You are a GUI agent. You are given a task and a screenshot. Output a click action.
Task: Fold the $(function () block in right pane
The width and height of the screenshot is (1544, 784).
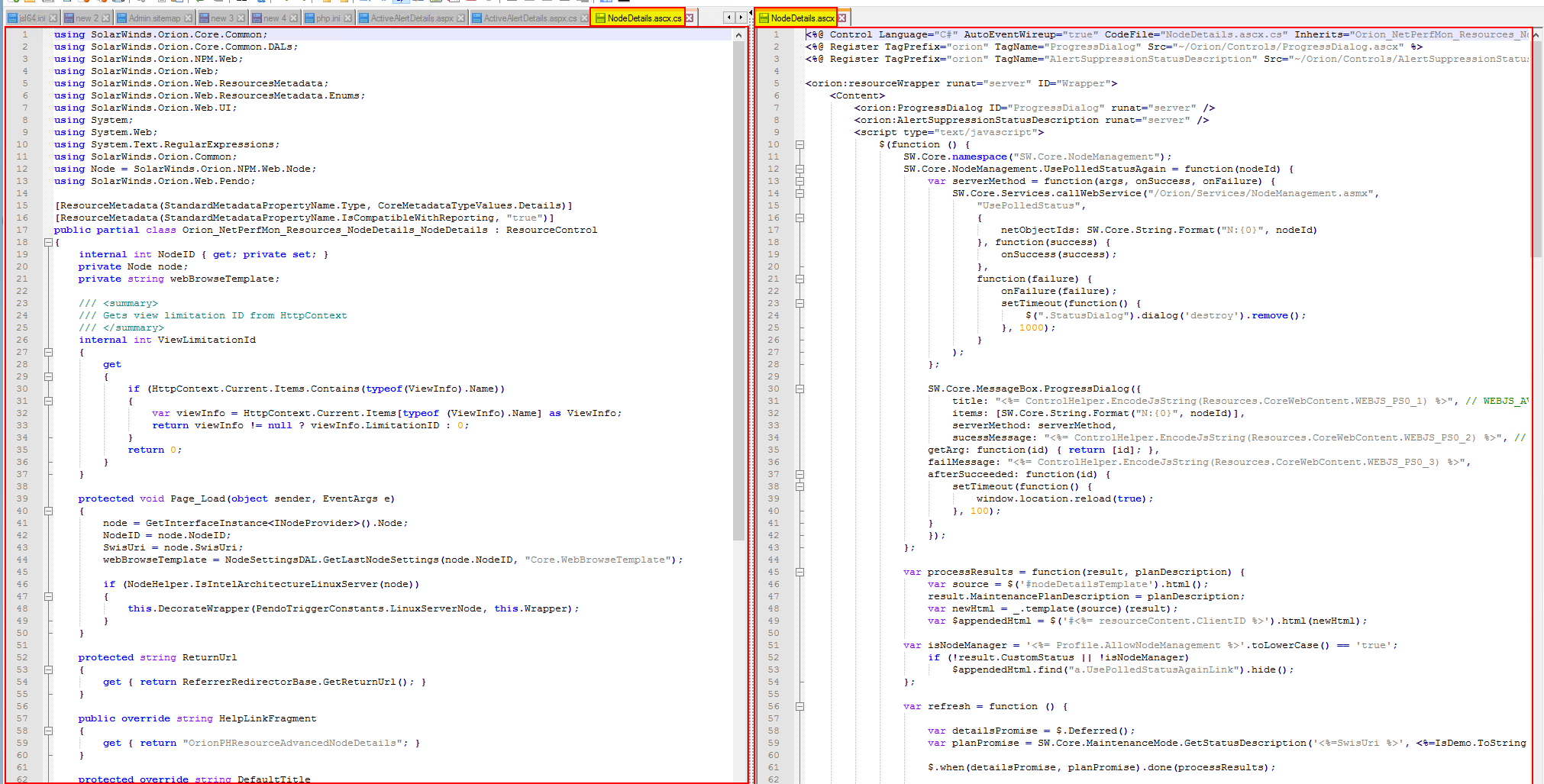tap(799, 145)
